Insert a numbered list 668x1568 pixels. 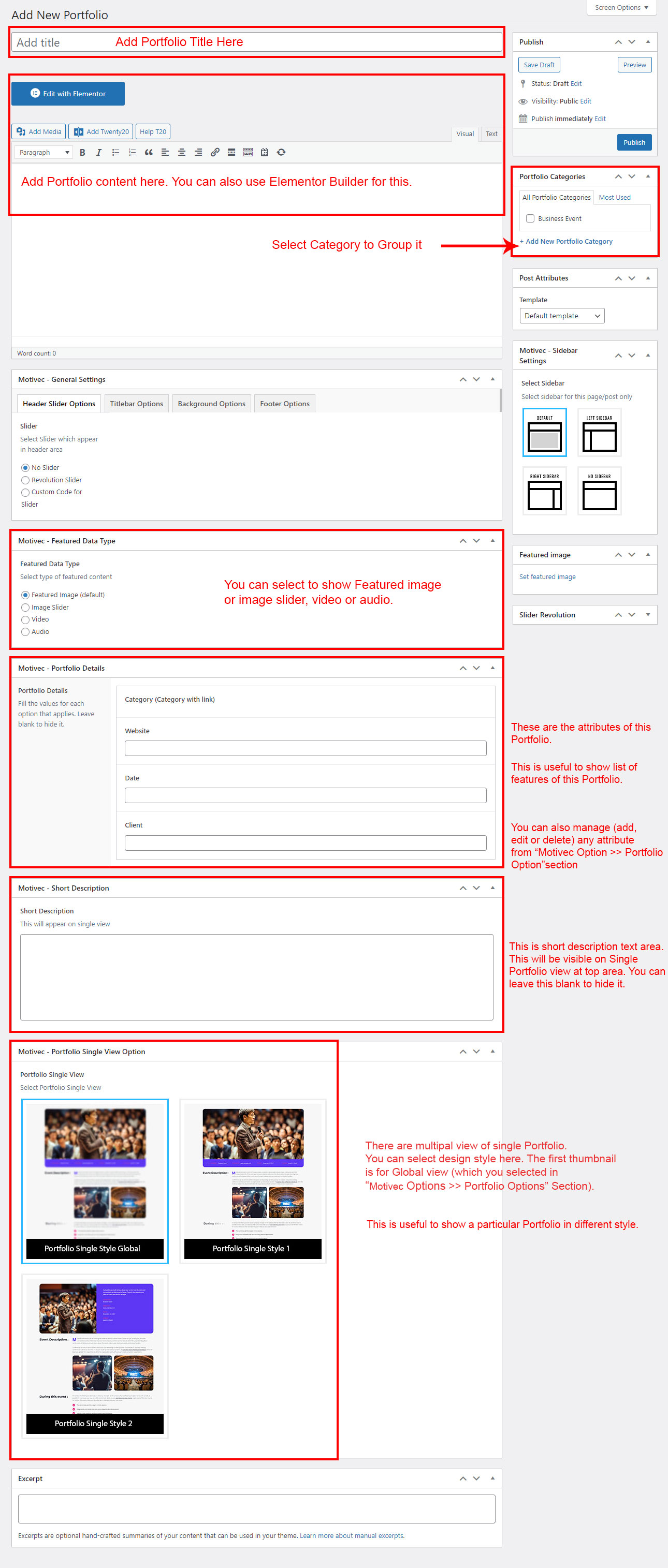(x=132, y=152)
